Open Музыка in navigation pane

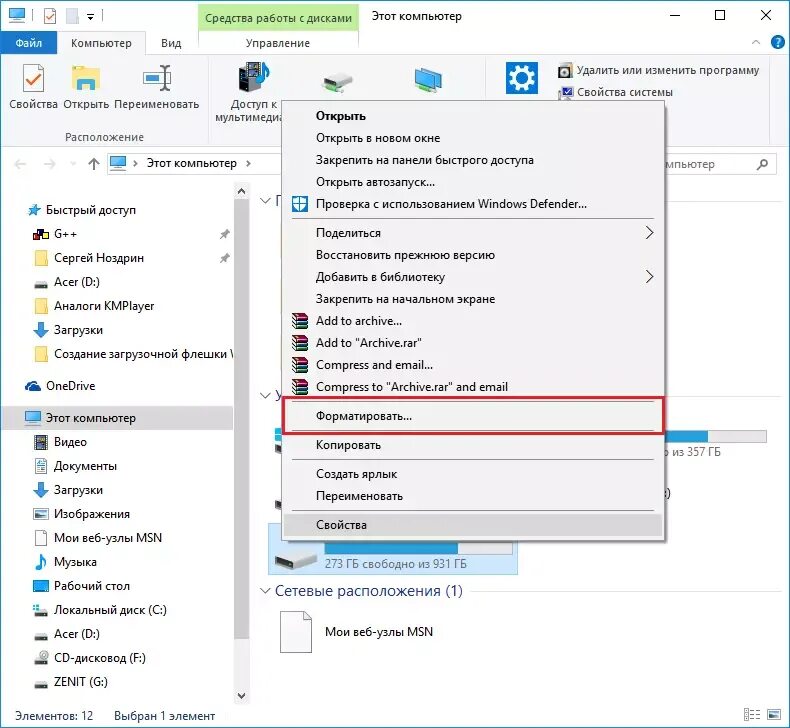point(75,562)
